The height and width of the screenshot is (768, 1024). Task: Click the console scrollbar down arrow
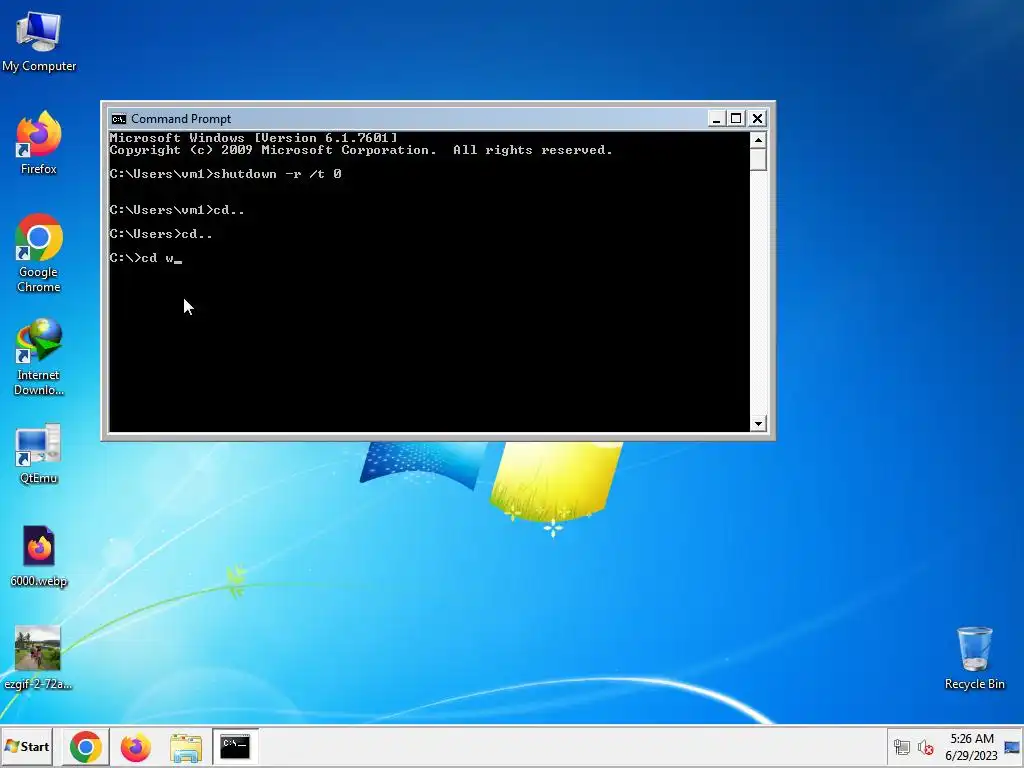tap(758, 423)
